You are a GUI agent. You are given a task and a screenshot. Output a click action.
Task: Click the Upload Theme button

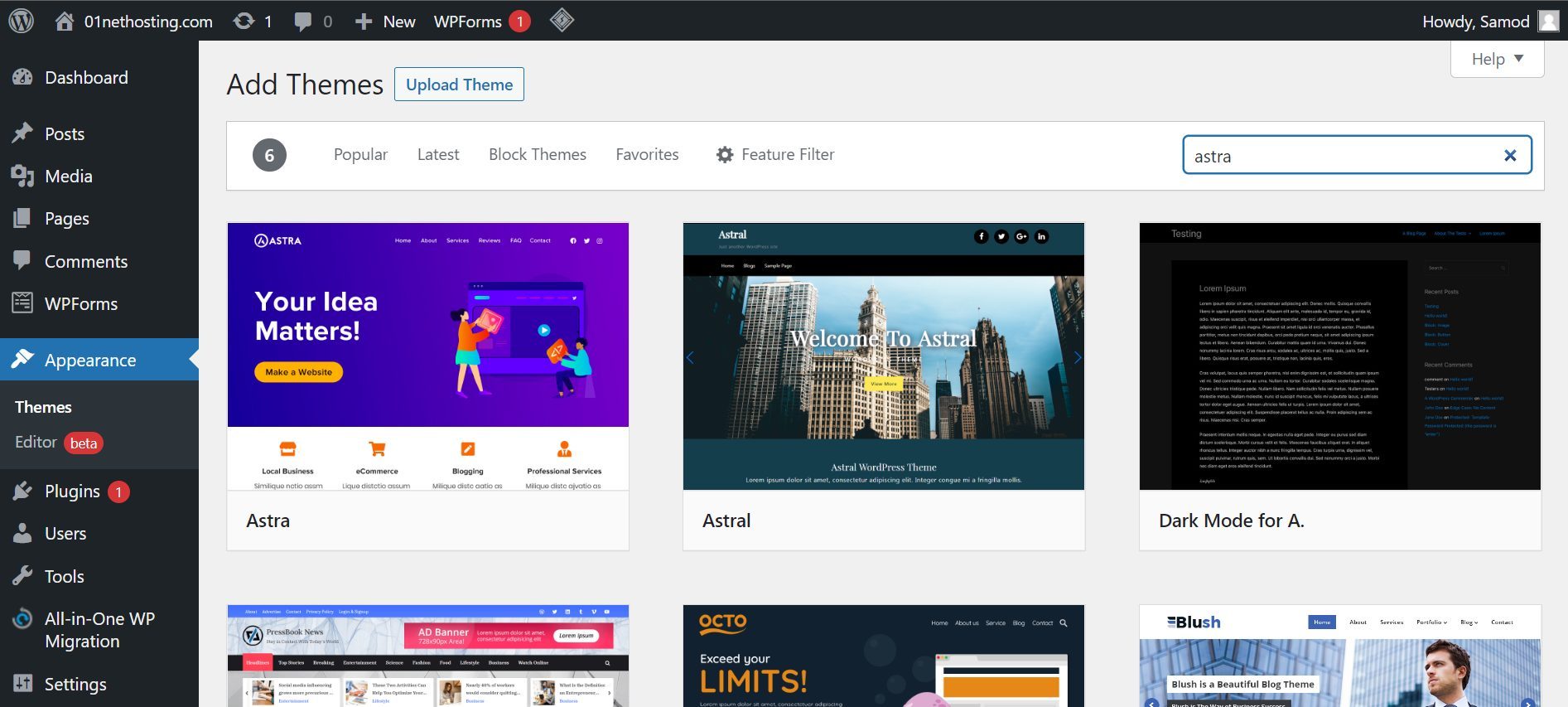(x=459, y=85)
